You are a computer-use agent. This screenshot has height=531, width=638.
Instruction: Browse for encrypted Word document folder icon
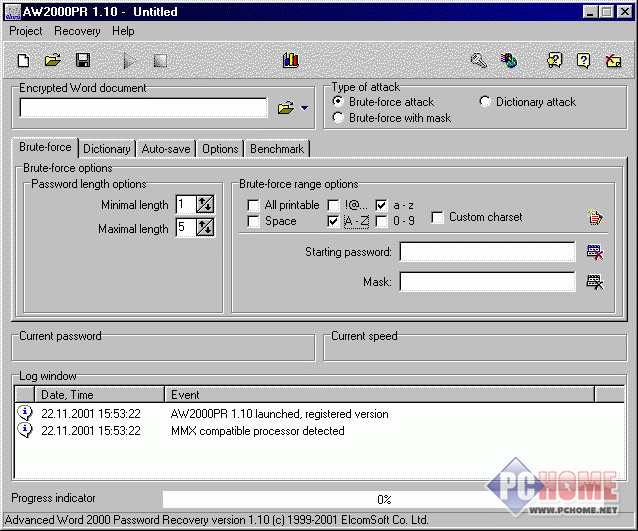pyautogui.click(x=286, y=108)
